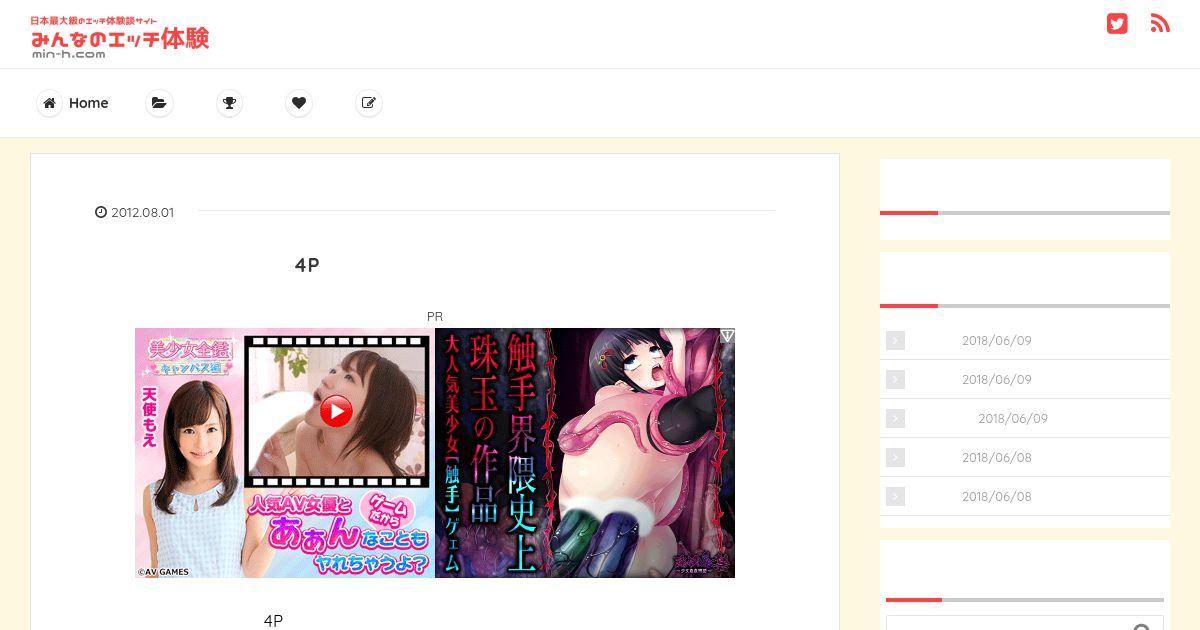Click the PR label above the banners
This screenshot has height=630, width=1200.
(435, 316)
